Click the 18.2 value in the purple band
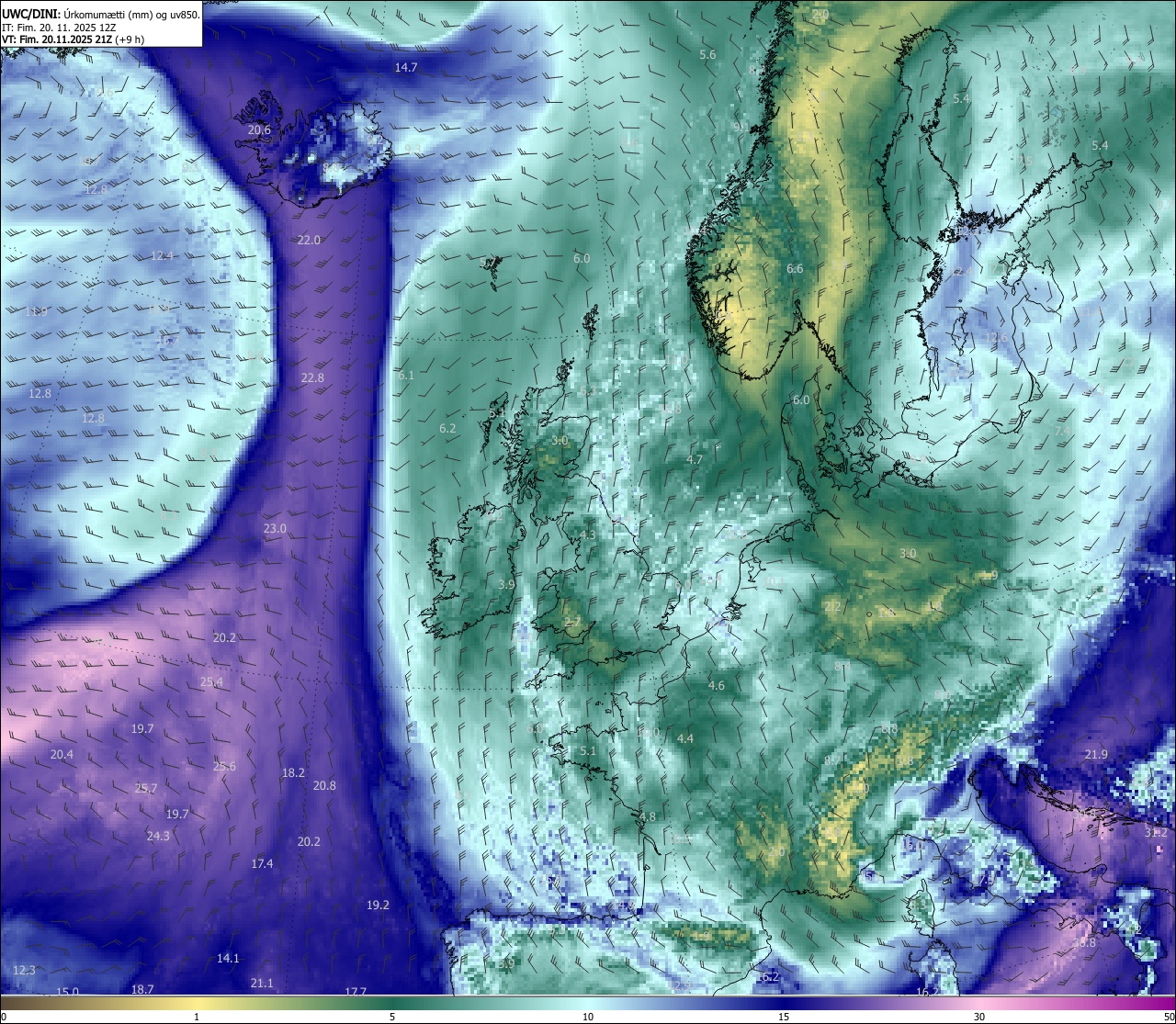The image size is (1176, 1024). click(x=293, y=773)
